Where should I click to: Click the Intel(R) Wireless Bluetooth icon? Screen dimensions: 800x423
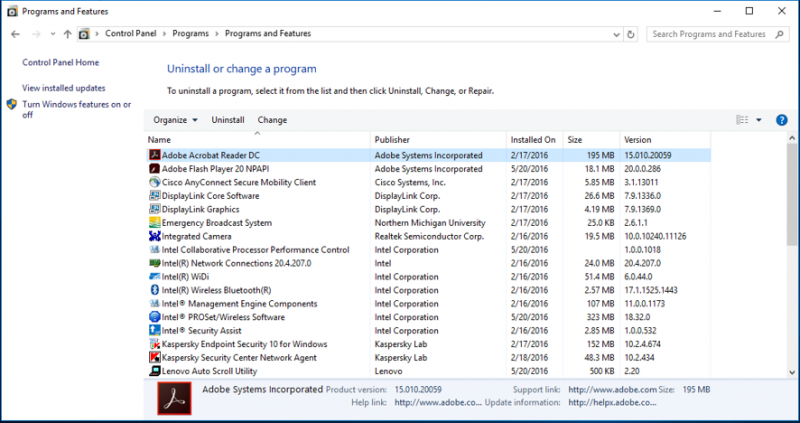155,290
